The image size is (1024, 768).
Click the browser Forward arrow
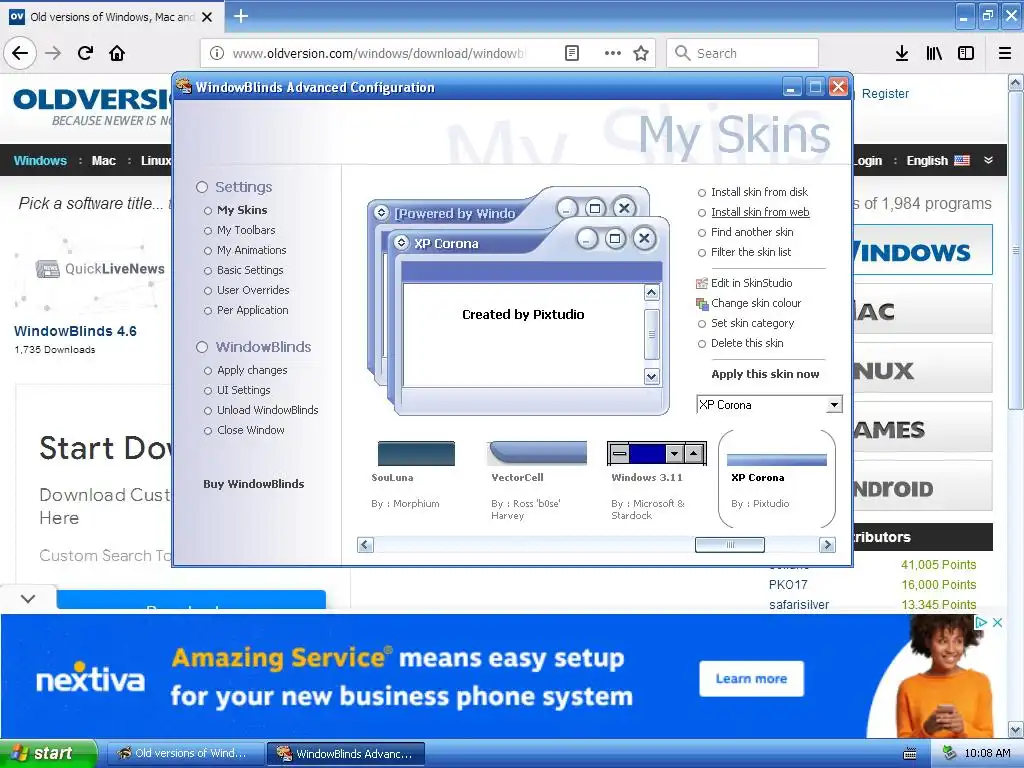(53, 53)
